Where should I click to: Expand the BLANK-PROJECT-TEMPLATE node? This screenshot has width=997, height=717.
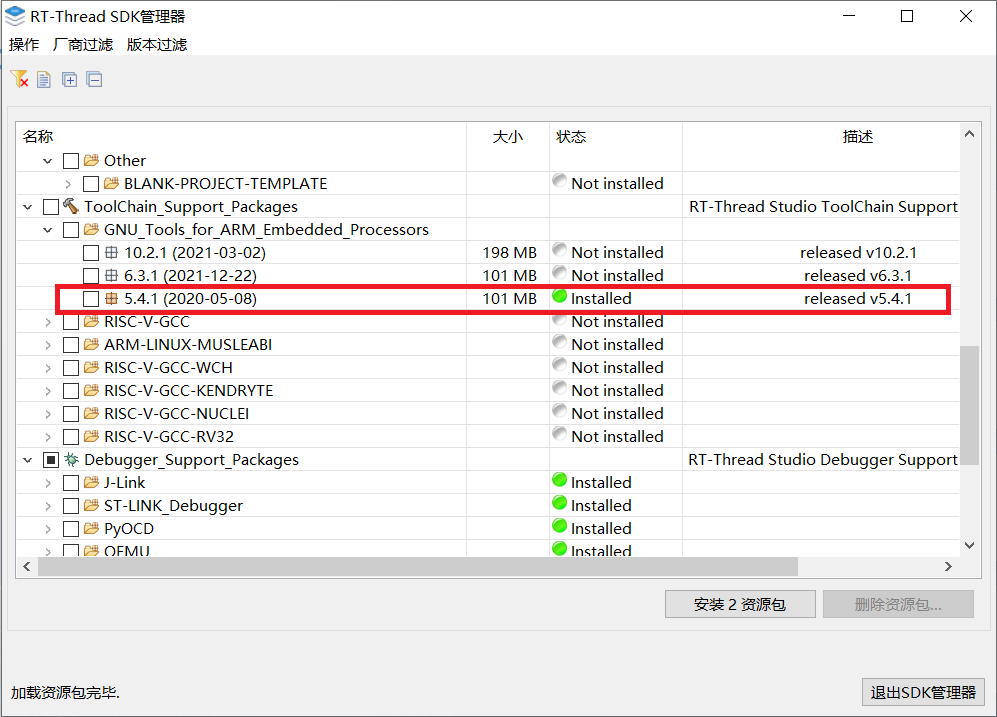pyautogui.click(x=68, y=184)
